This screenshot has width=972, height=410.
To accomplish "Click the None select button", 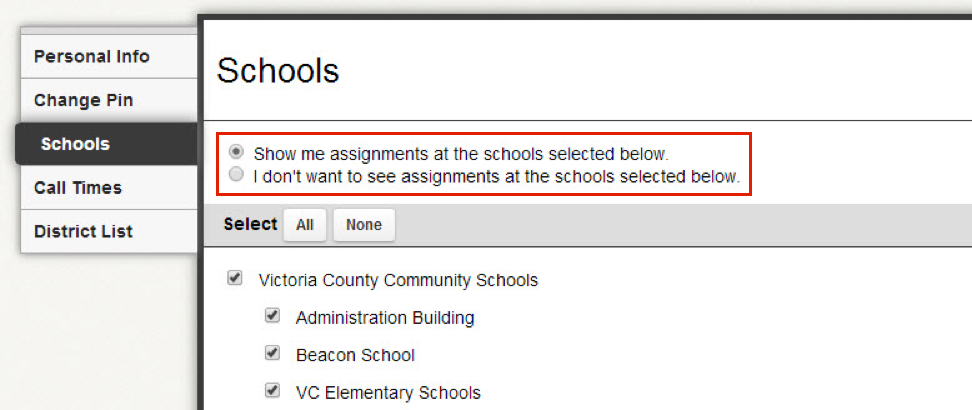I will [x=364, y=225].
